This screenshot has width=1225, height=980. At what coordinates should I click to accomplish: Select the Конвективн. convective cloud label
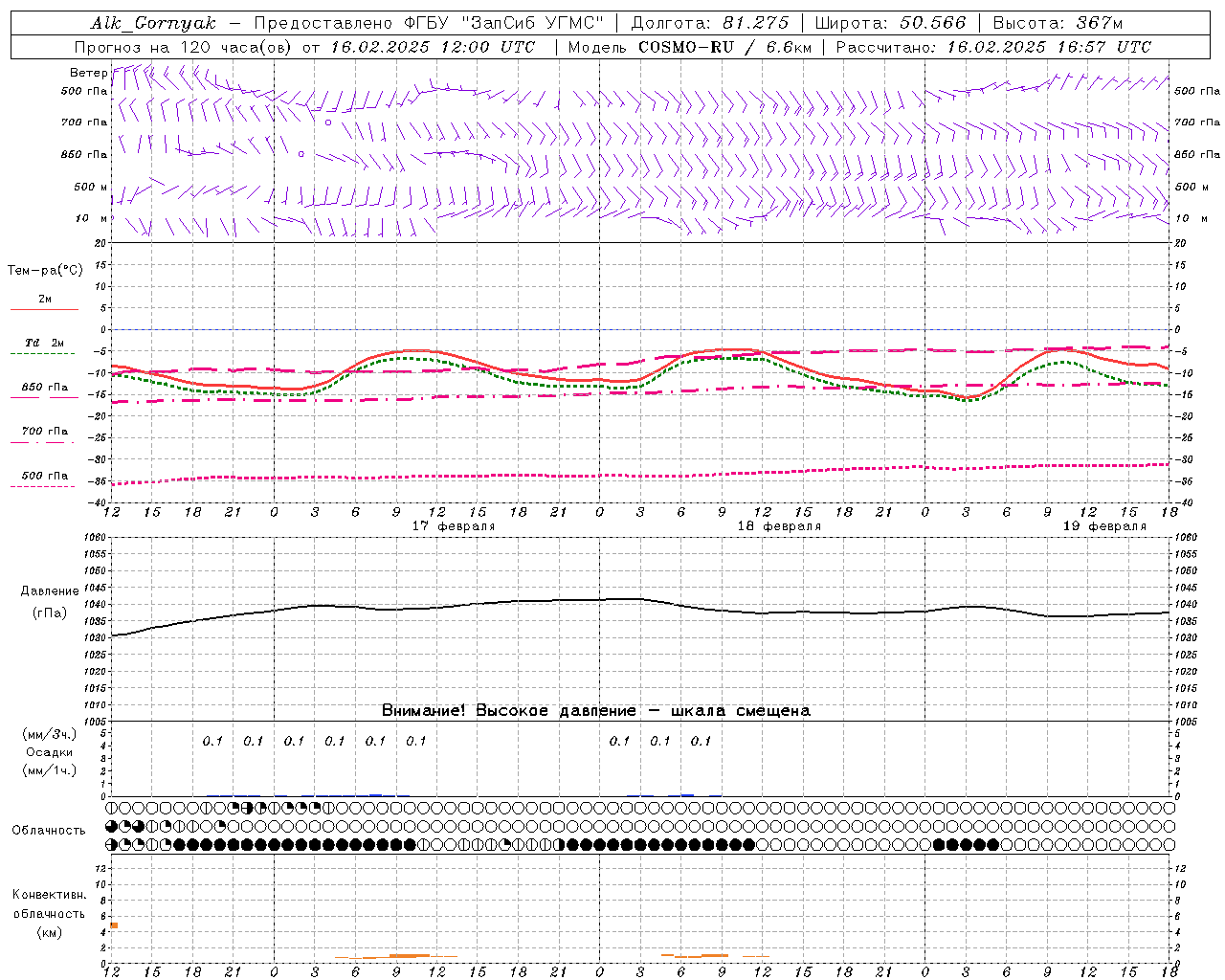tap(49, 895)
